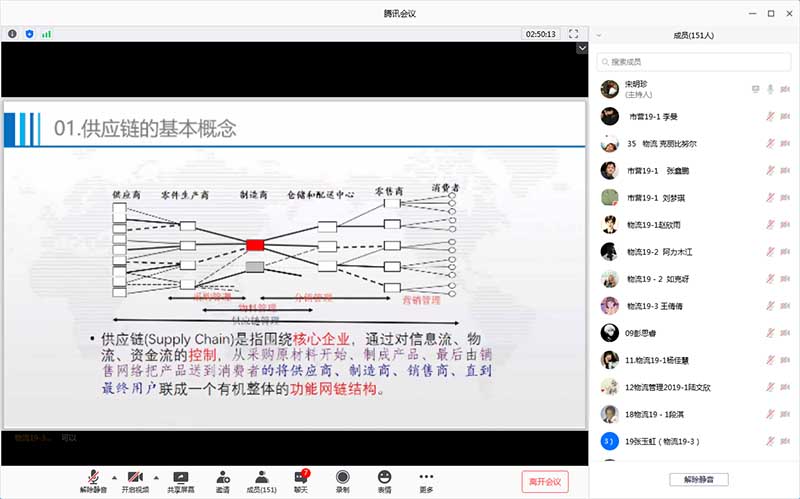Click the Leave Meeting (离开会议) button
The image size is (800, 499).
[x=544, y=481]
